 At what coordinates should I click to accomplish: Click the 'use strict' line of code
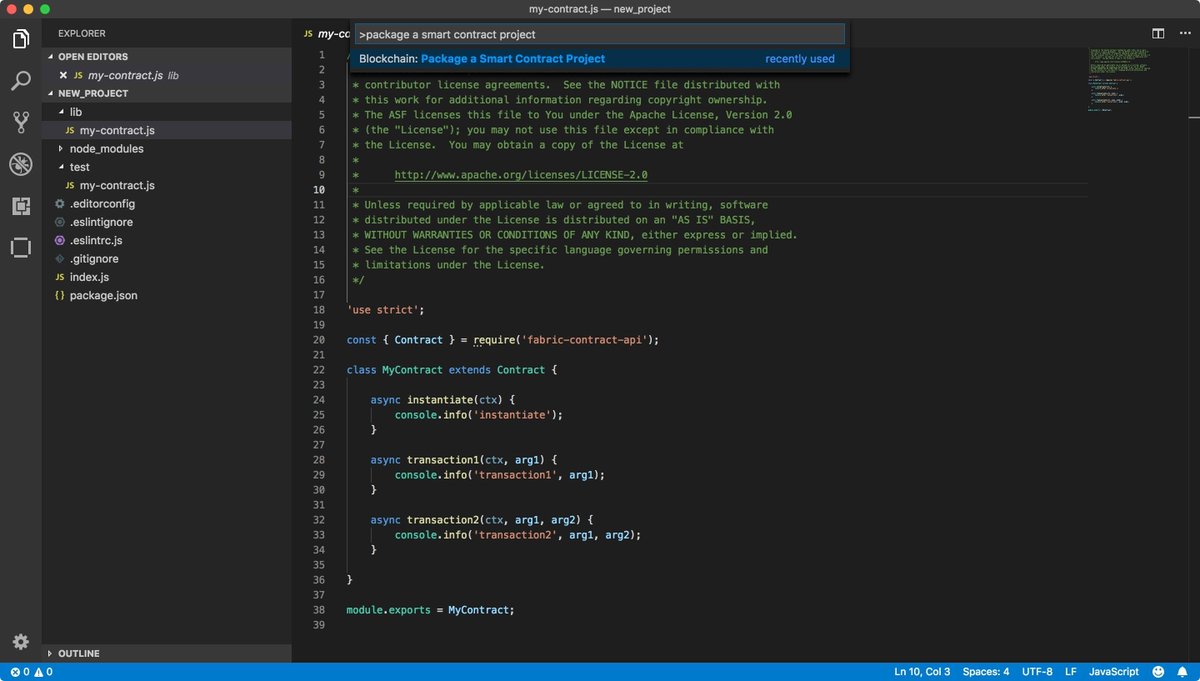click(x=386, y=310)
